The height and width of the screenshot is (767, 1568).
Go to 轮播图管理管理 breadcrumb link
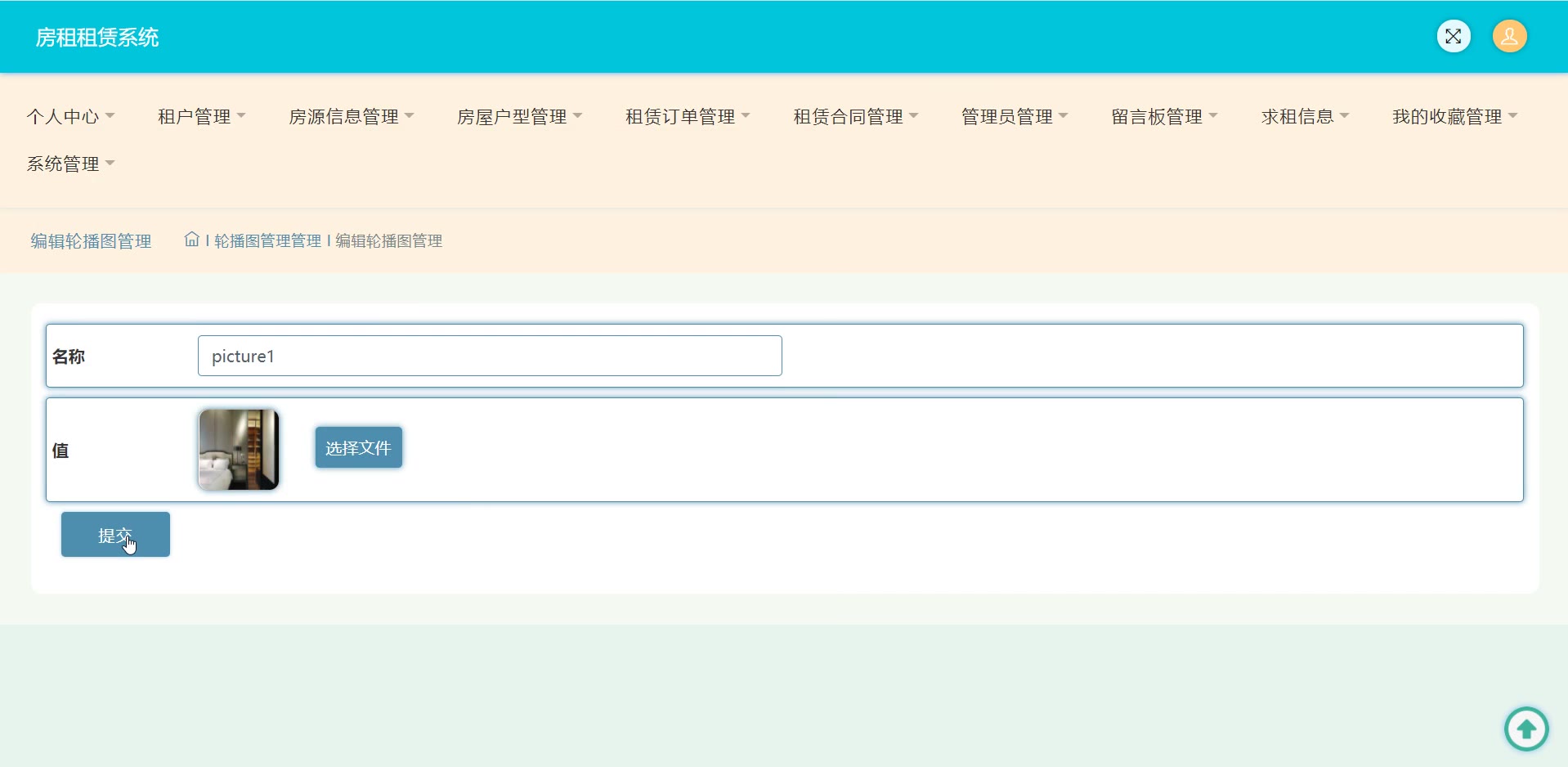[x=268, y=240]
